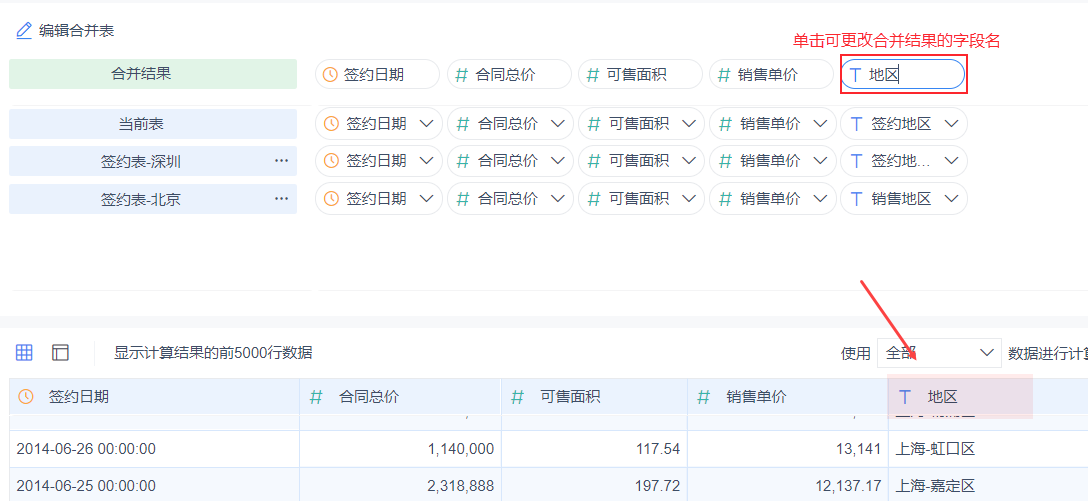Expand 签约日期 dropdown in 当前表 row

tap(426, 124)
